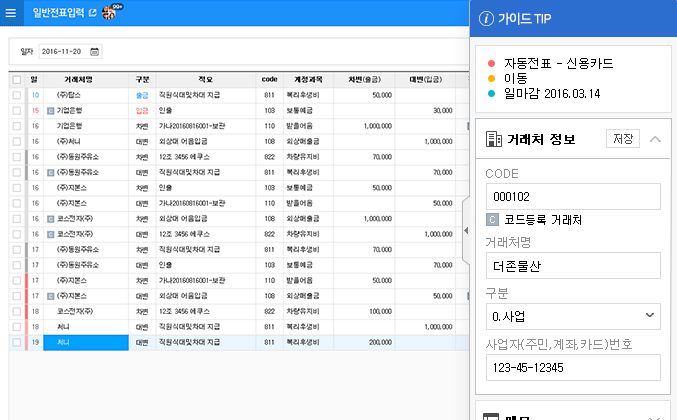
Task: Click the 저장 button
Action: 623,139
